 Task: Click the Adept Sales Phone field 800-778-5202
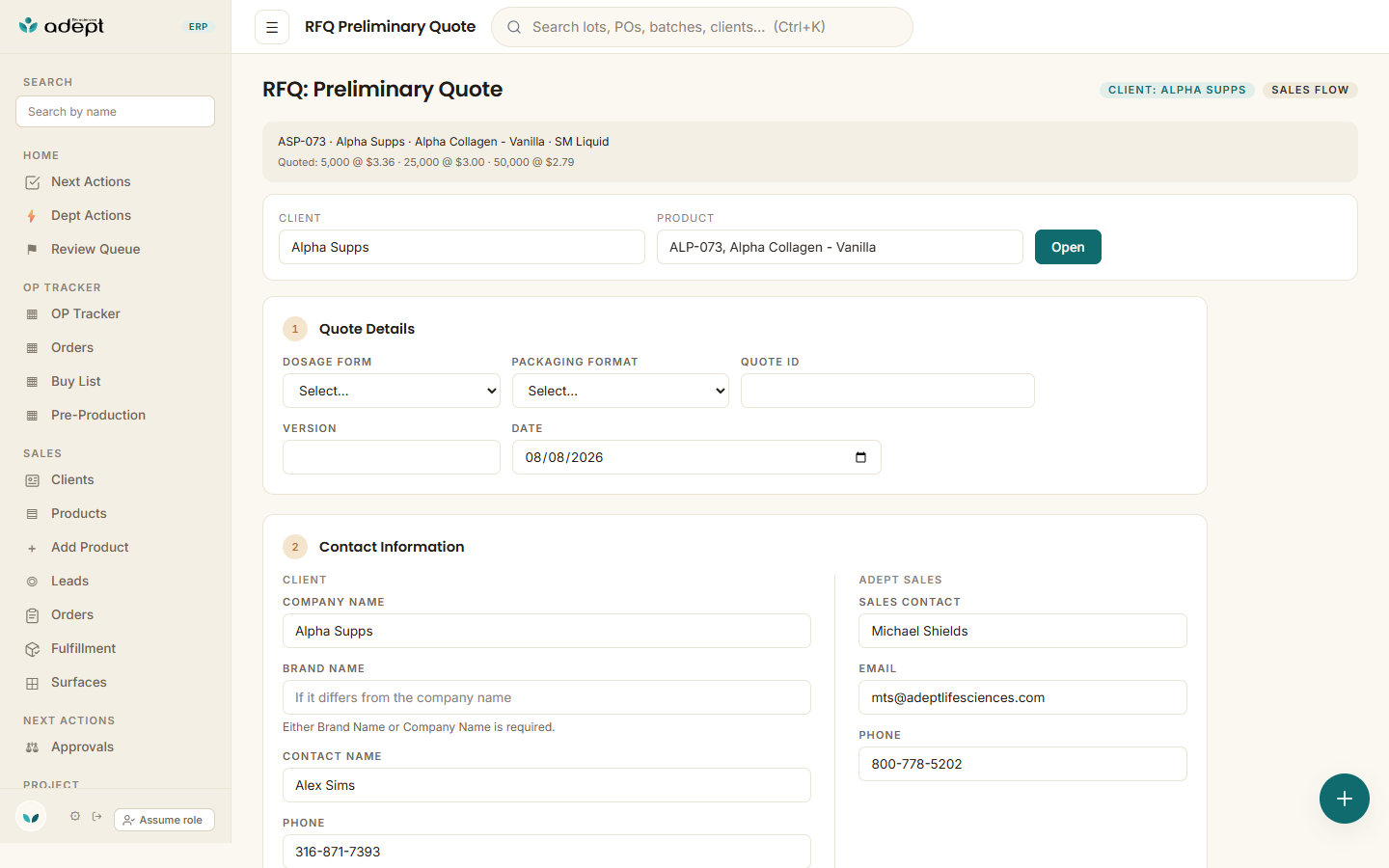pyautogui.click(x=1022, y=764)
